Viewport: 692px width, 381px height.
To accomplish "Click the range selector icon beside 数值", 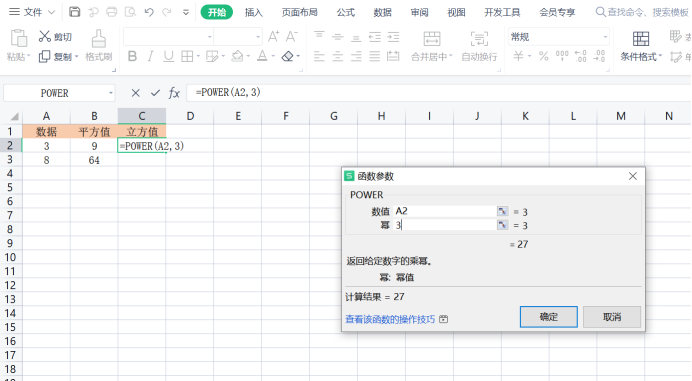I will click(x=503, y=211).
